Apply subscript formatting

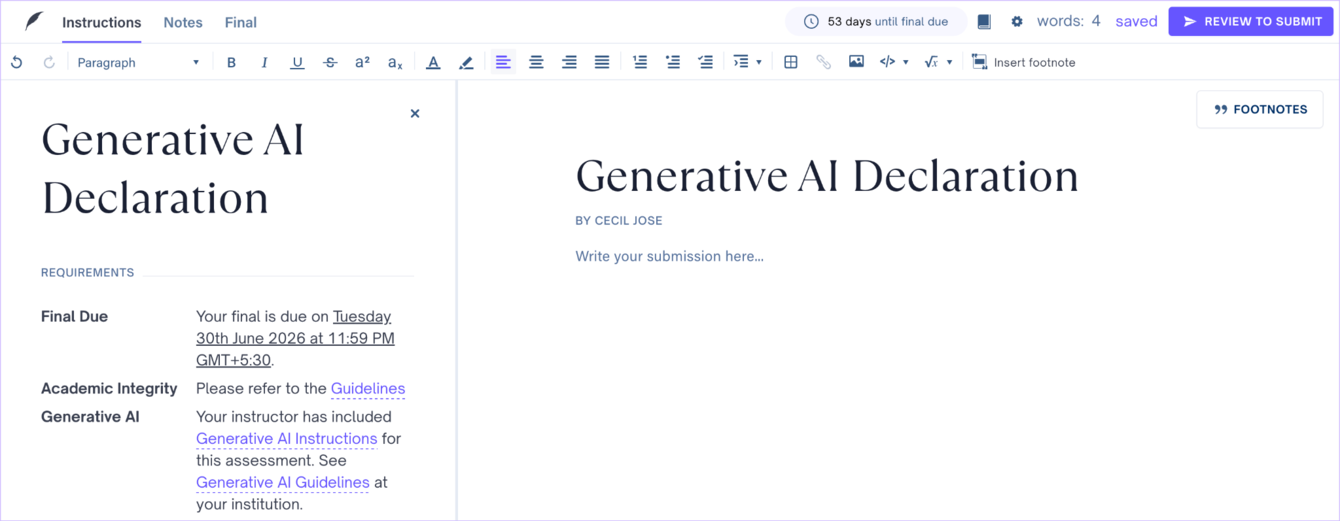pyautogui.click(x=395, y=62)
